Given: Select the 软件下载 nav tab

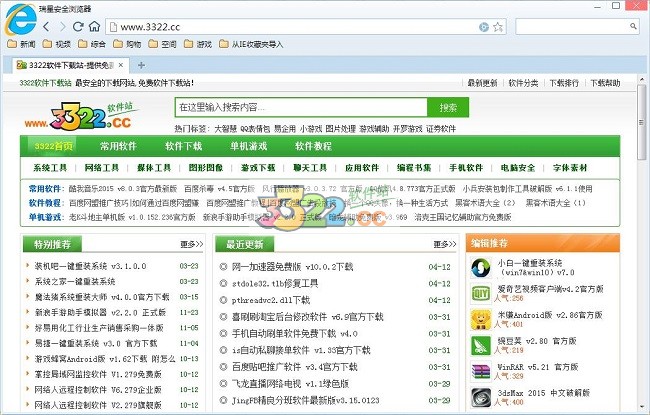Looking at the screenshot, I should (183, 146).
